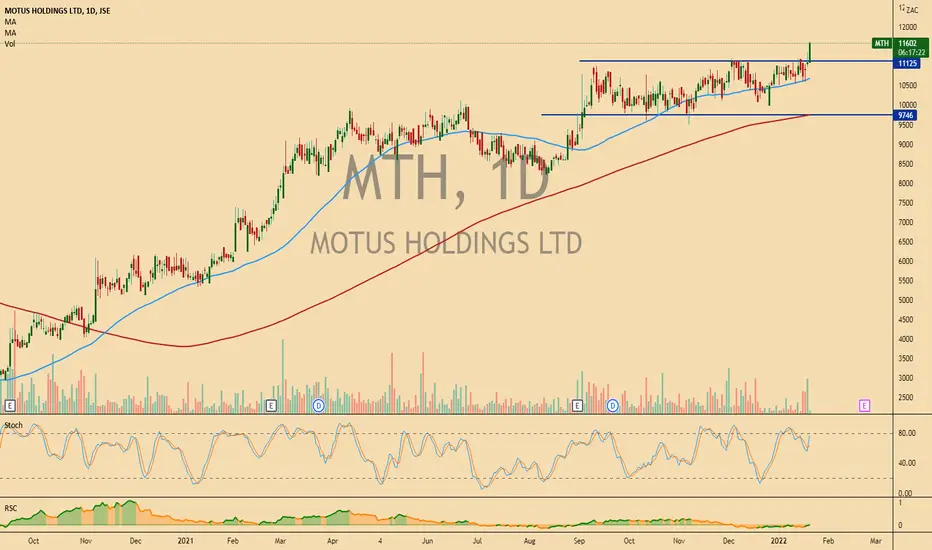Click the 2022 label on time axis
The height and width of the screenshot is (550, 932).
[x=779, y=541]
